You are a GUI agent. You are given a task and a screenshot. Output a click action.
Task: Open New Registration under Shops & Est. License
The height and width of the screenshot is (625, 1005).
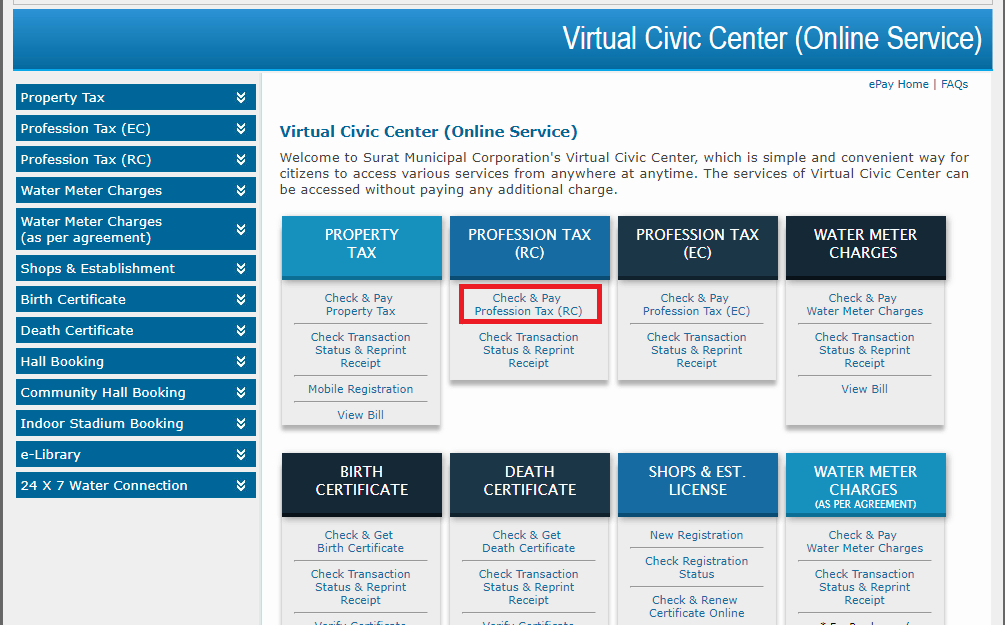(696, 535)
